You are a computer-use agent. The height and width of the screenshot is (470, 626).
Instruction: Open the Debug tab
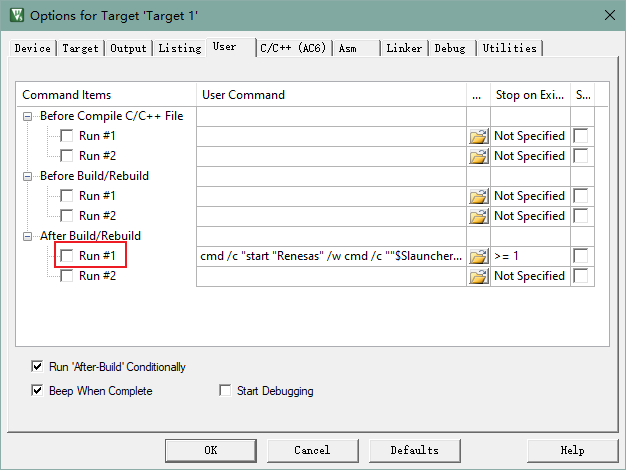pyautogui.click(x=450, y=48)
